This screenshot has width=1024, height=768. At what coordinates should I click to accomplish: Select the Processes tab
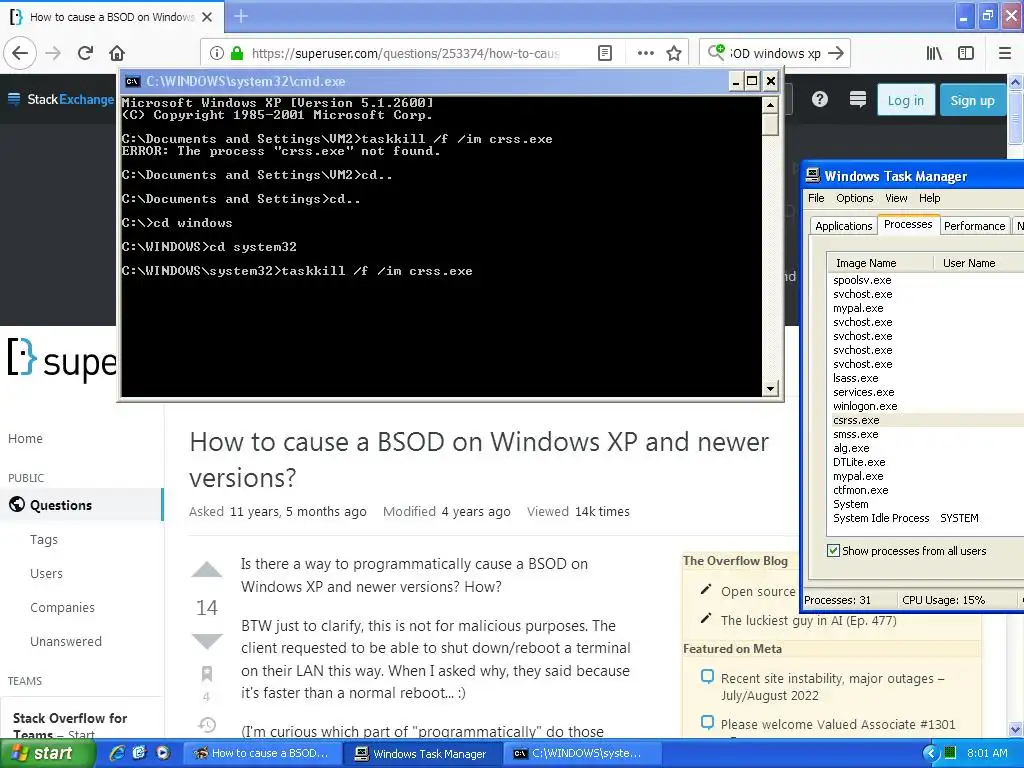(x=908, y=224)
